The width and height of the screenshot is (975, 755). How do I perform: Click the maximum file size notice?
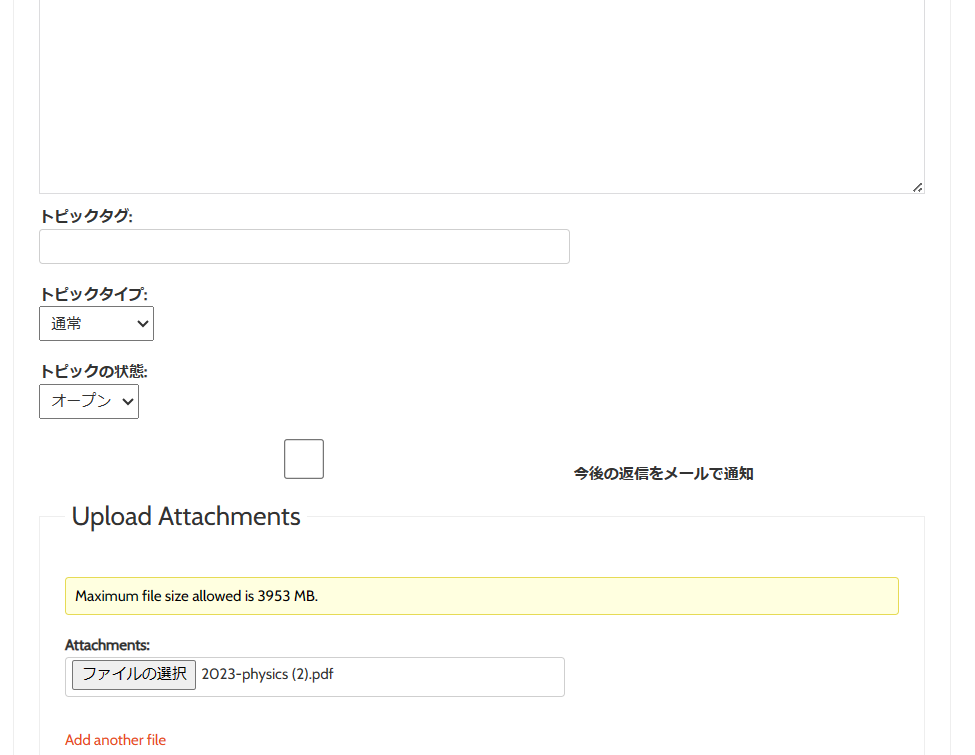coord(196,596)
